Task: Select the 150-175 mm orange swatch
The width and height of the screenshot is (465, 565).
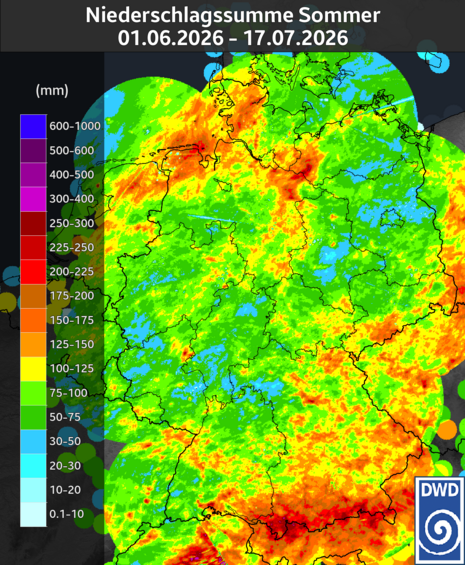Action: tap(33, 320)
